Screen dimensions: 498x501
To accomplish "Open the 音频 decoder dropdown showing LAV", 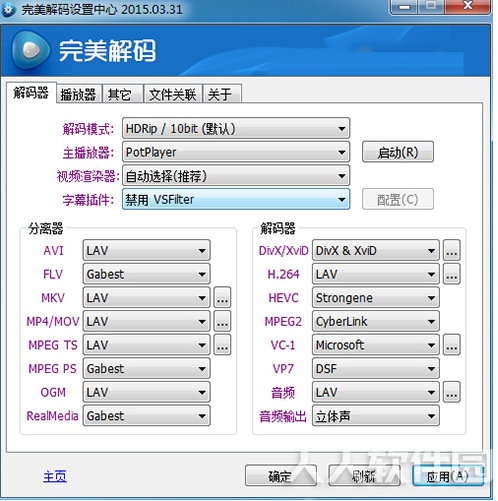I will (x=376, y=392).
